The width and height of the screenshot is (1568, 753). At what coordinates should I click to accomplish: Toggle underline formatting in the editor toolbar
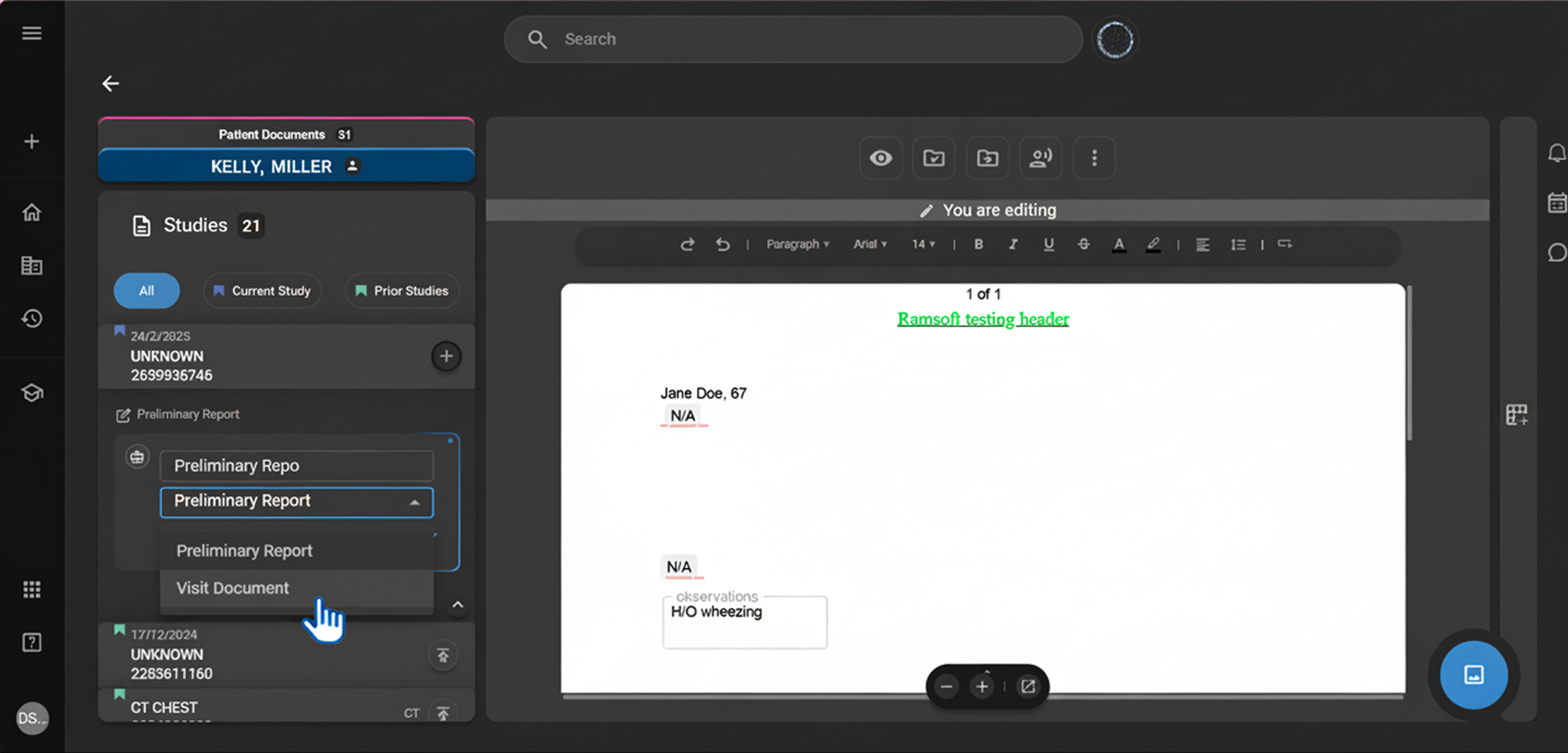pos(1048,245)
